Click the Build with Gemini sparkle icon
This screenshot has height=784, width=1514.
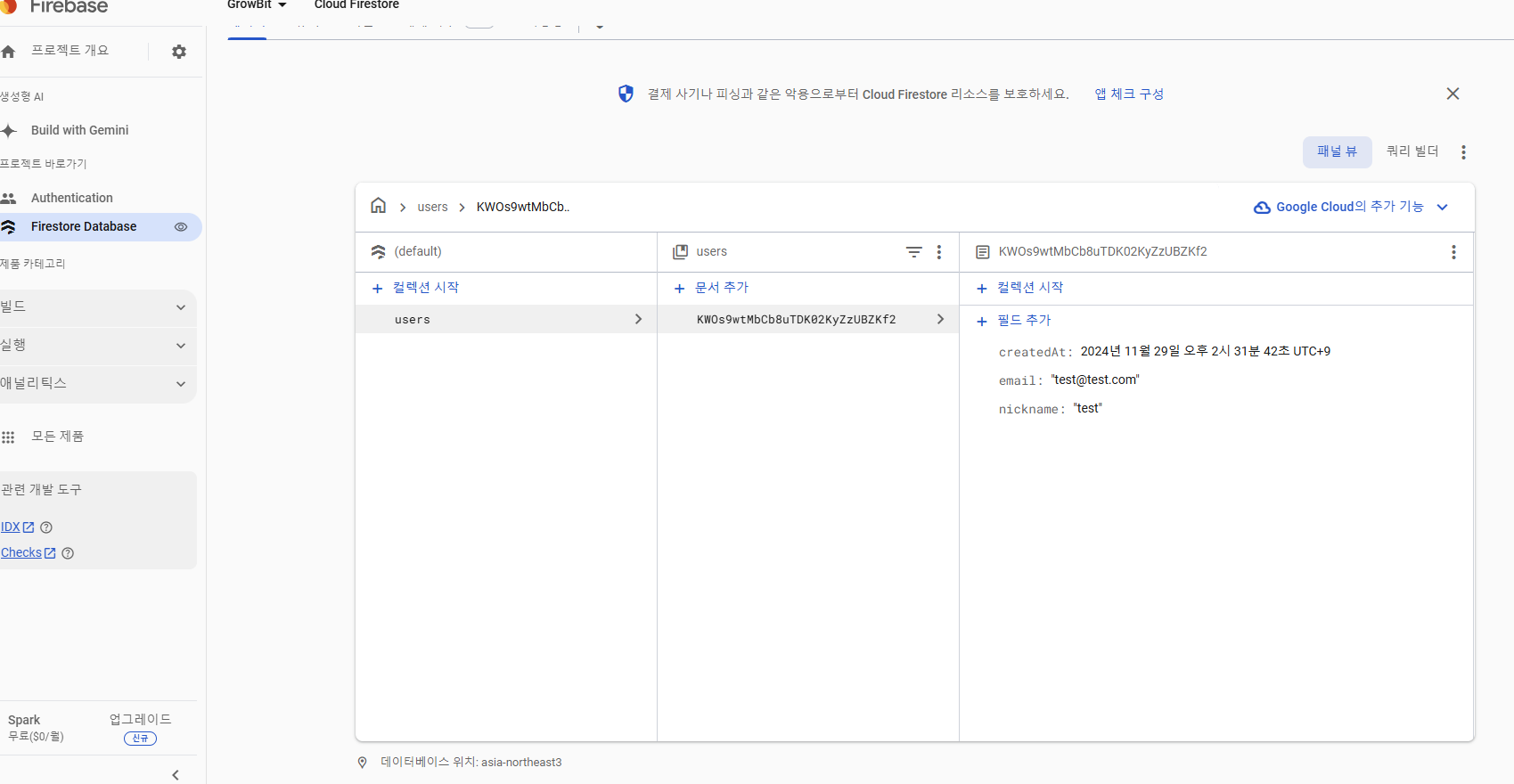(9, 131)
